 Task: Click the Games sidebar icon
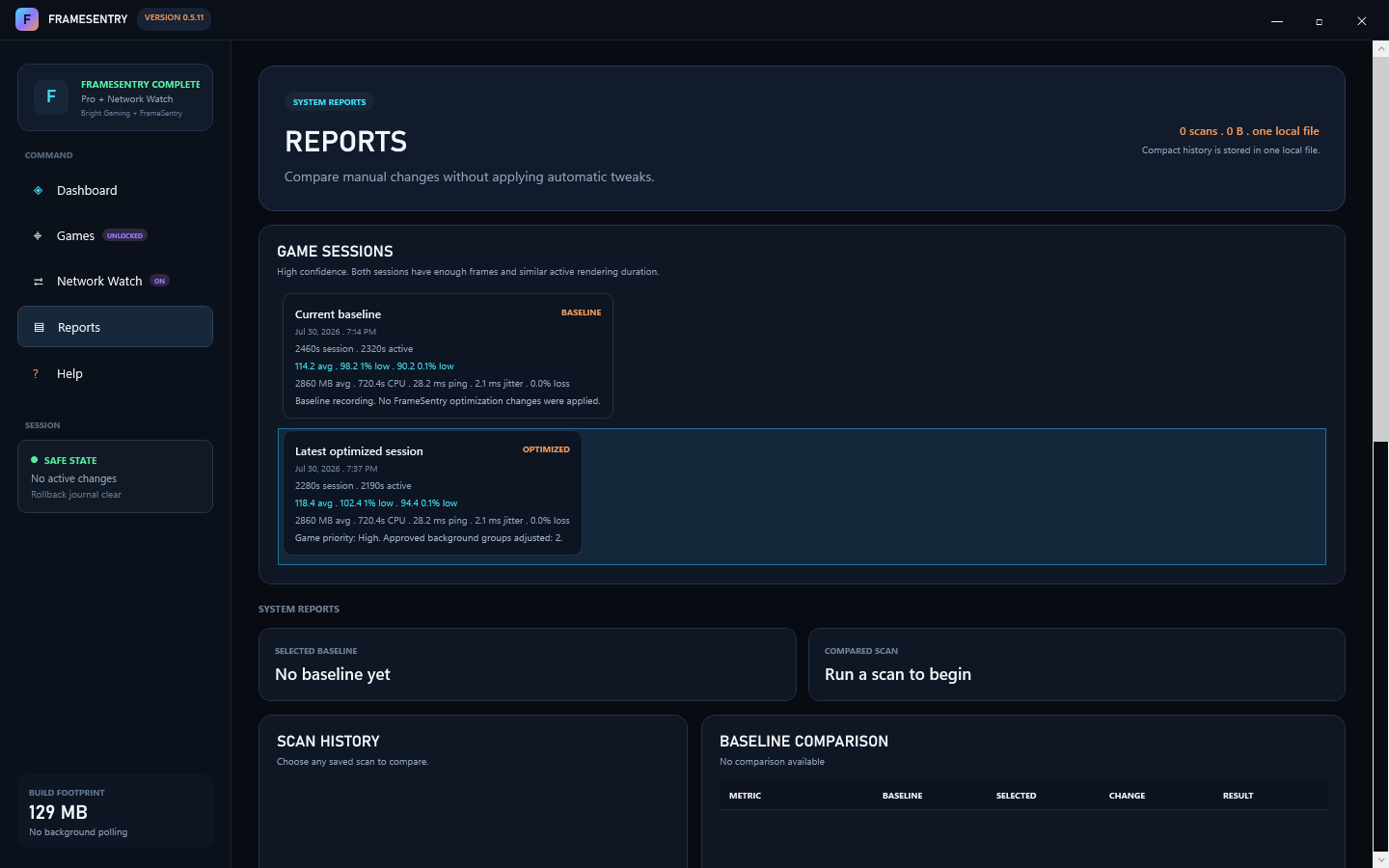(38, 236)
